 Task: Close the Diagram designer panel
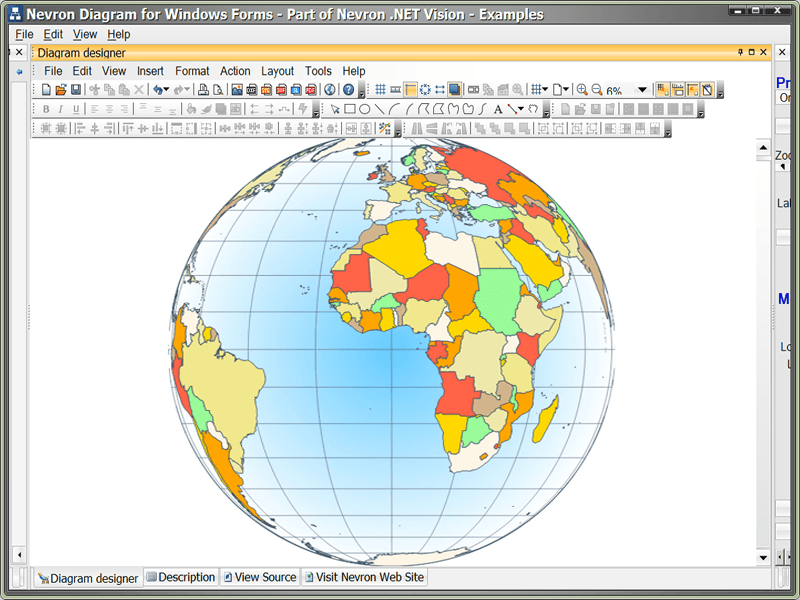pyautogui.click(x=763, y=52)
